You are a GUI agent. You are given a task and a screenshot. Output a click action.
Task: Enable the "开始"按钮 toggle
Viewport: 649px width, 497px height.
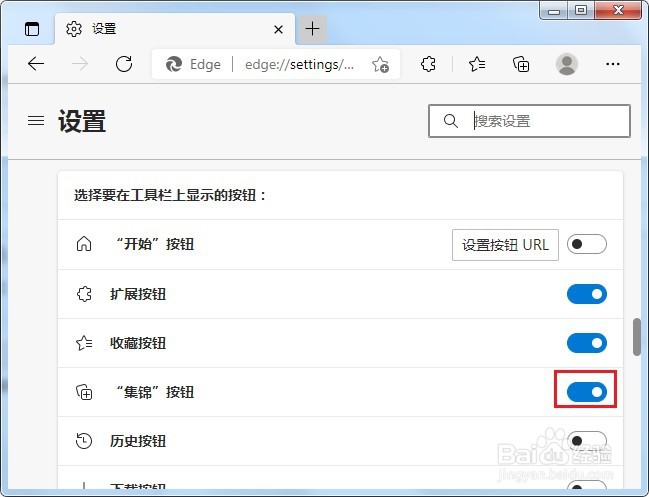coord(587,244)
